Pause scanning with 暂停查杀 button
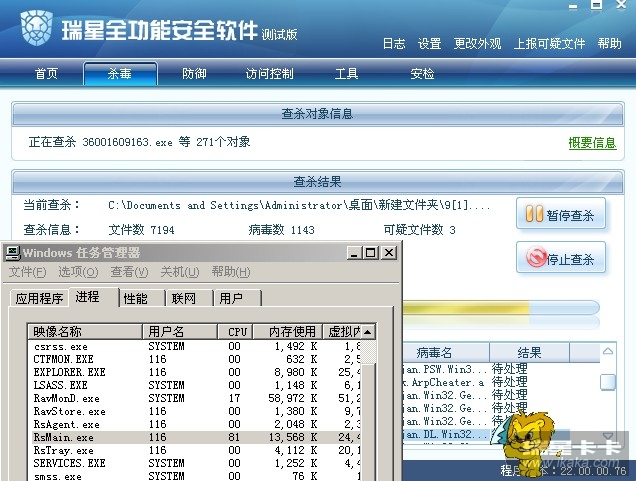Viewport: 636px width, 481px height. tap(561, 214)
